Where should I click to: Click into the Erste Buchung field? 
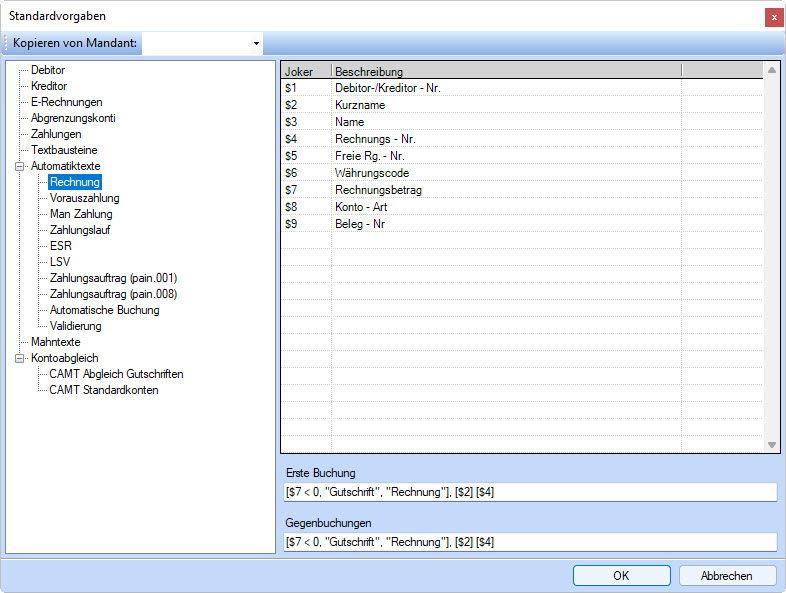coord(529,492)
